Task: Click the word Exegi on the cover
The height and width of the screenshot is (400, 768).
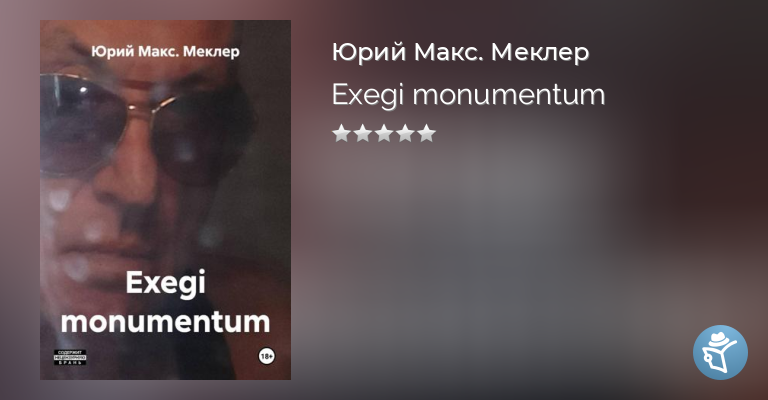Action: [x=166, y=284]
